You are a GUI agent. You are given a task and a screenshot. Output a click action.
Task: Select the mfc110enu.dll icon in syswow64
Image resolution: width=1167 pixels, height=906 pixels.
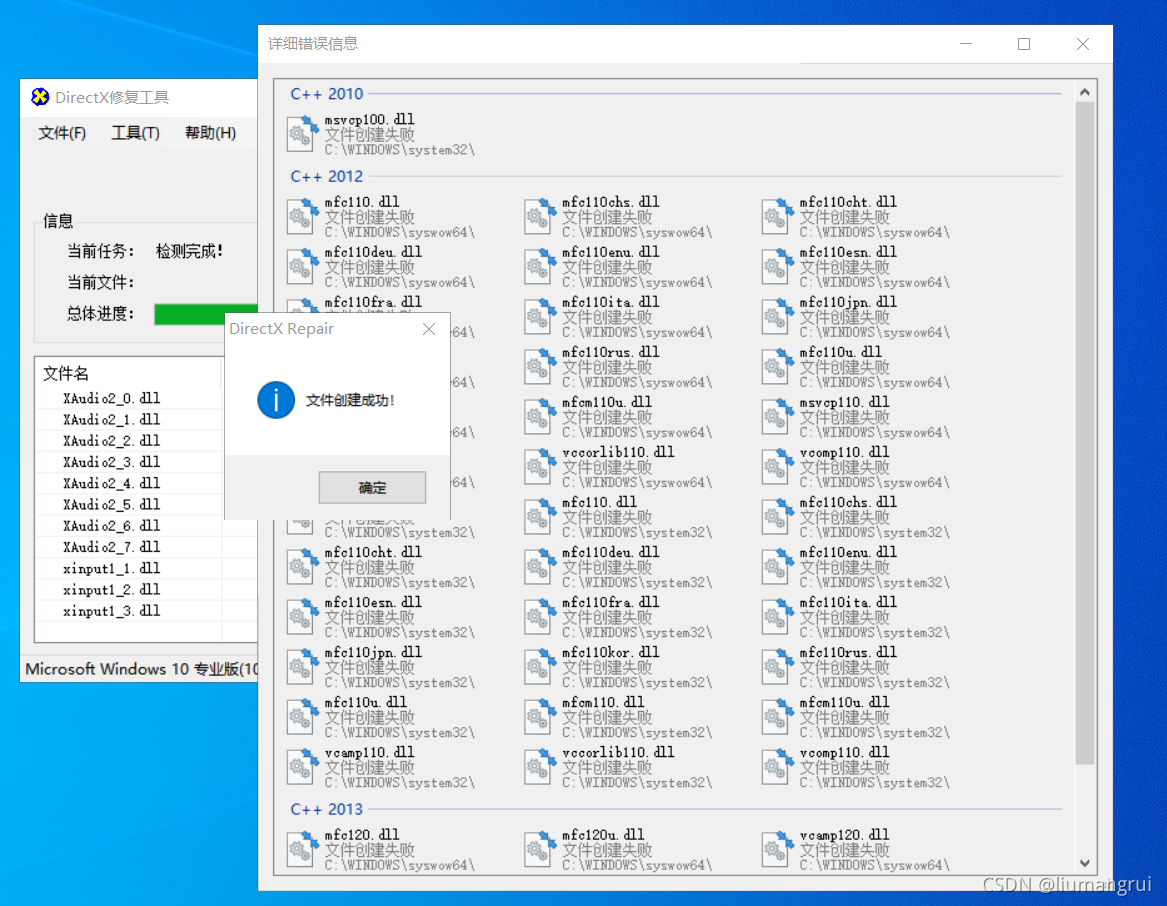pyautogui.click(x=540, y=267)
